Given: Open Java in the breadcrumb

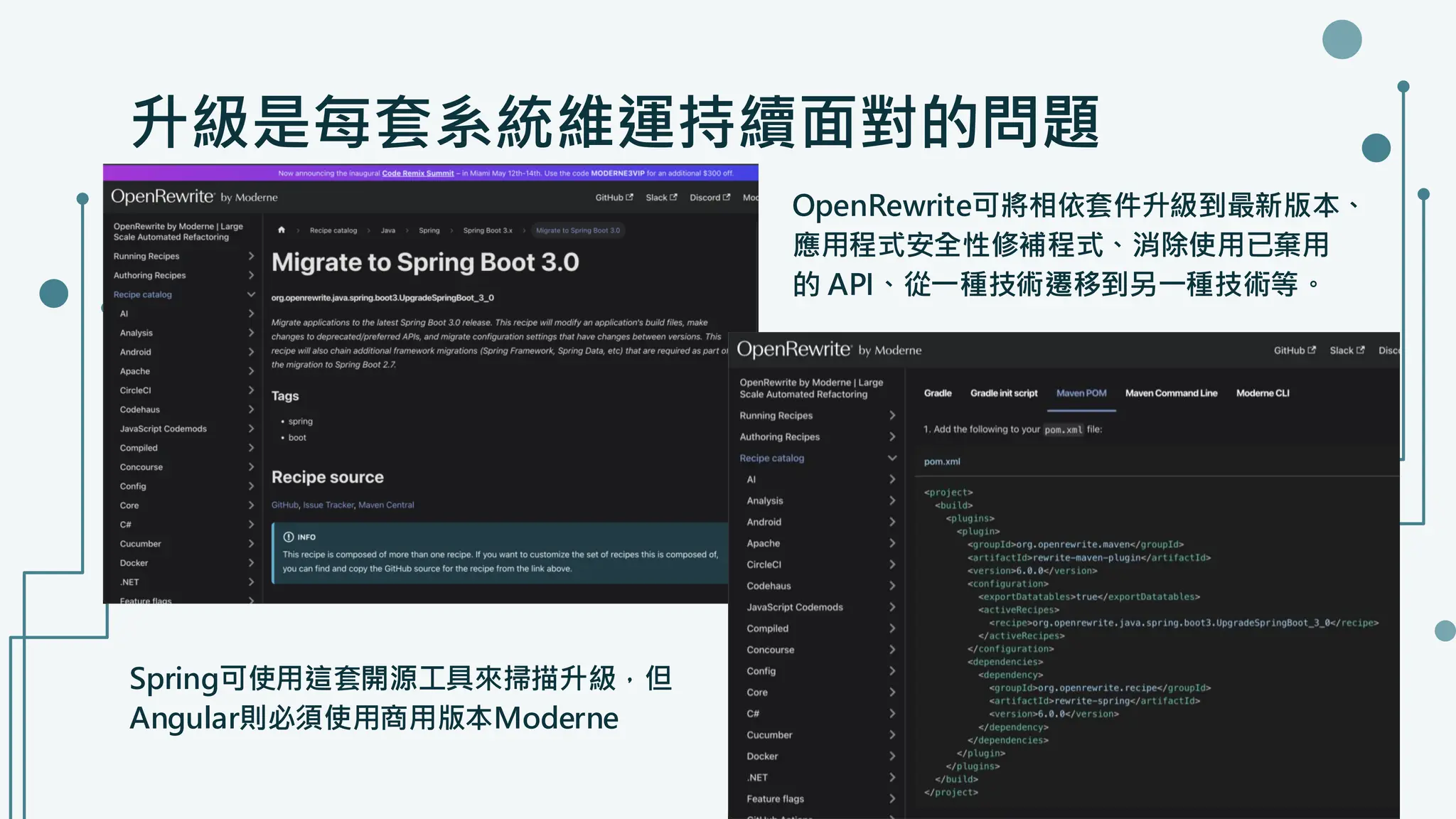Looking at the screenshot, I should (x=388, y=230).
